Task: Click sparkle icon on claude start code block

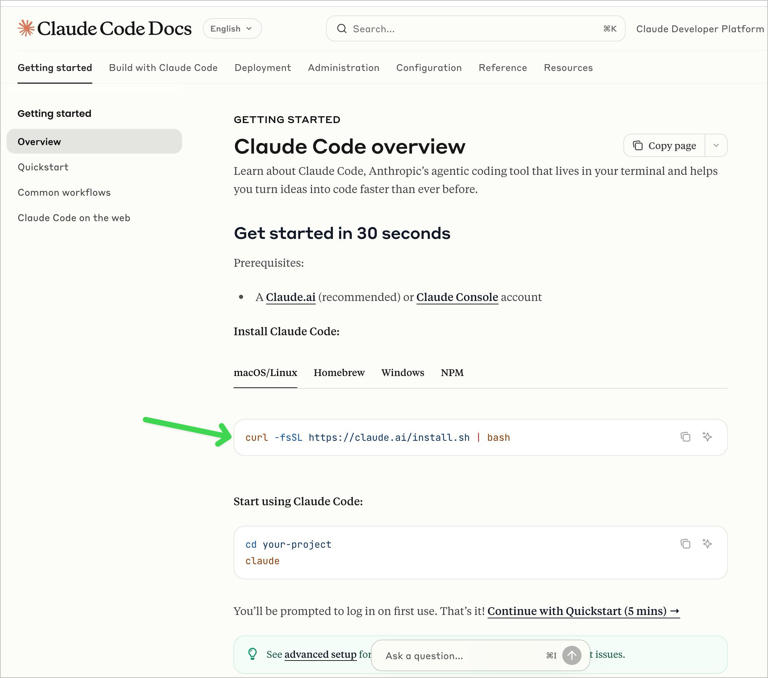Action: (707, 544)
